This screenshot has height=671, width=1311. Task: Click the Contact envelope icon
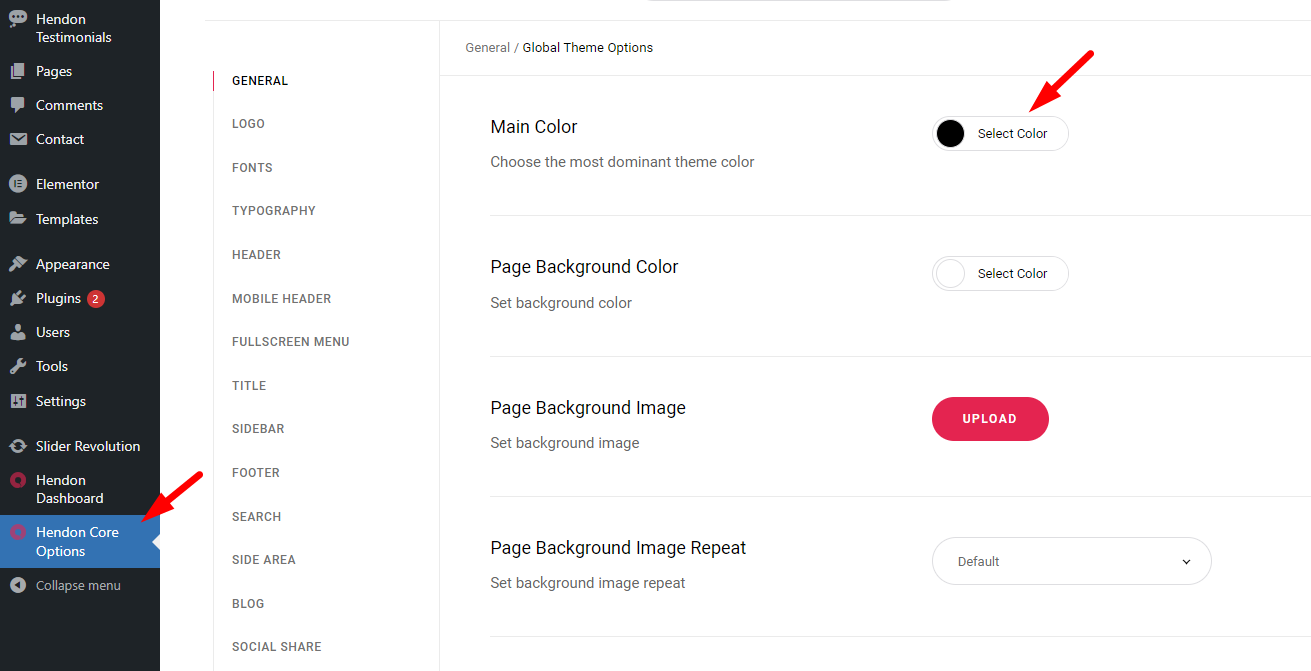pos(18,139)
